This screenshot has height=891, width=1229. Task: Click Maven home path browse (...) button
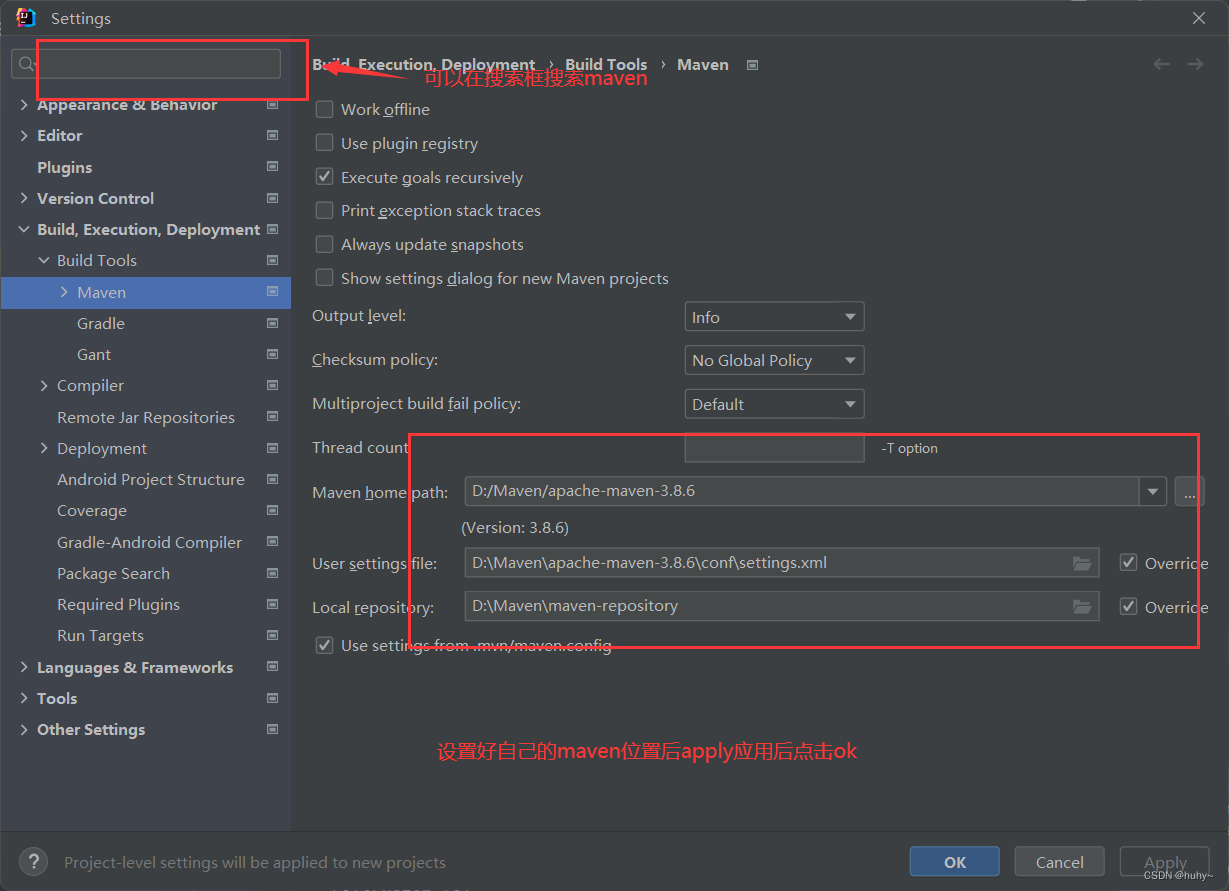(1189, 491)
